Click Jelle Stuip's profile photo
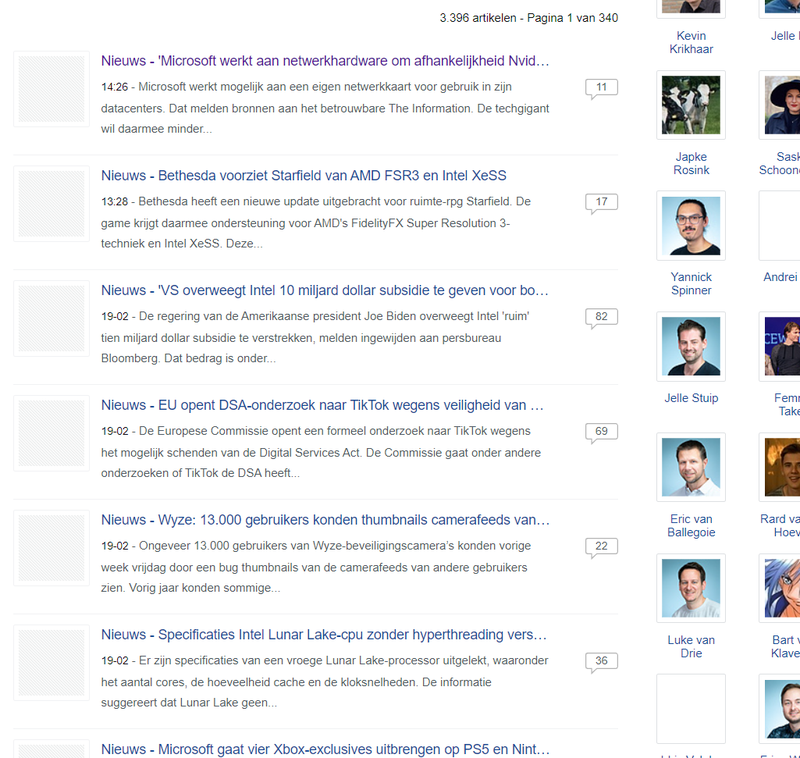The image size is (800, 758). click(691, 346)
